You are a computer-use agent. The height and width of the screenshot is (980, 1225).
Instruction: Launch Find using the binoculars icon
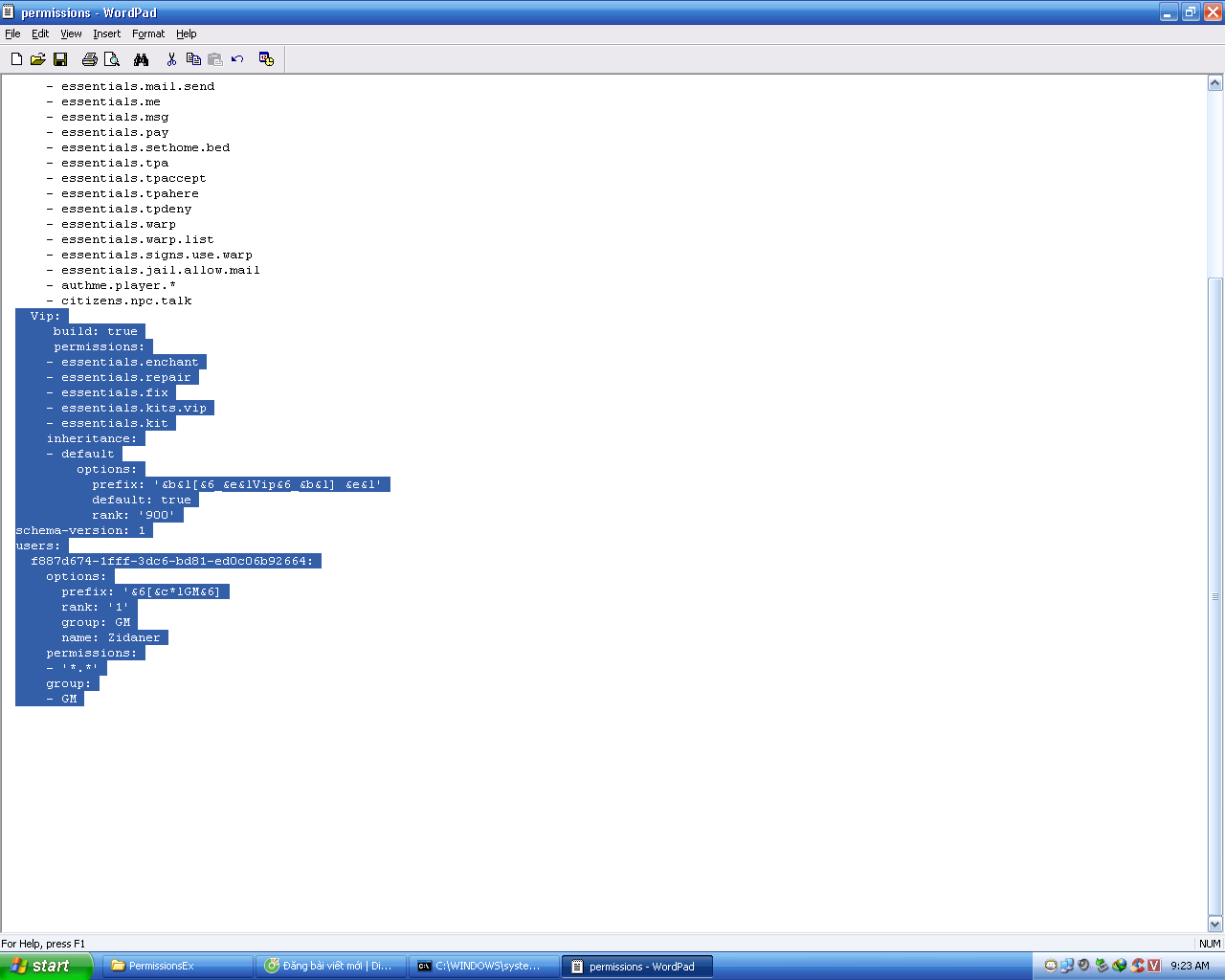tap(142, 59)
